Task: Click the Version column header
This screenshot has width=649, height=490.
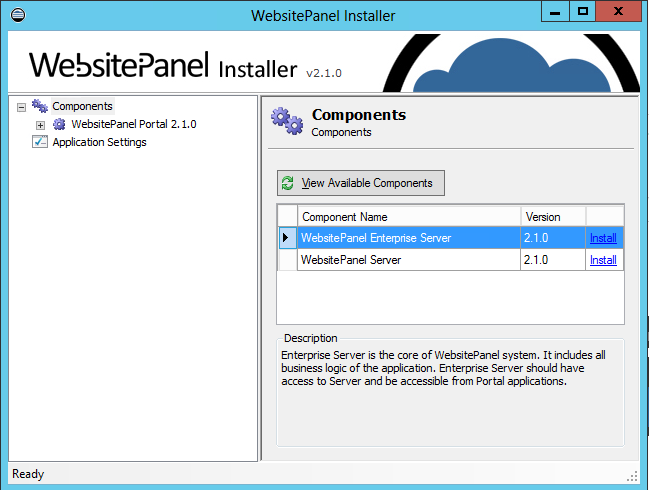Action: (553, 216)
